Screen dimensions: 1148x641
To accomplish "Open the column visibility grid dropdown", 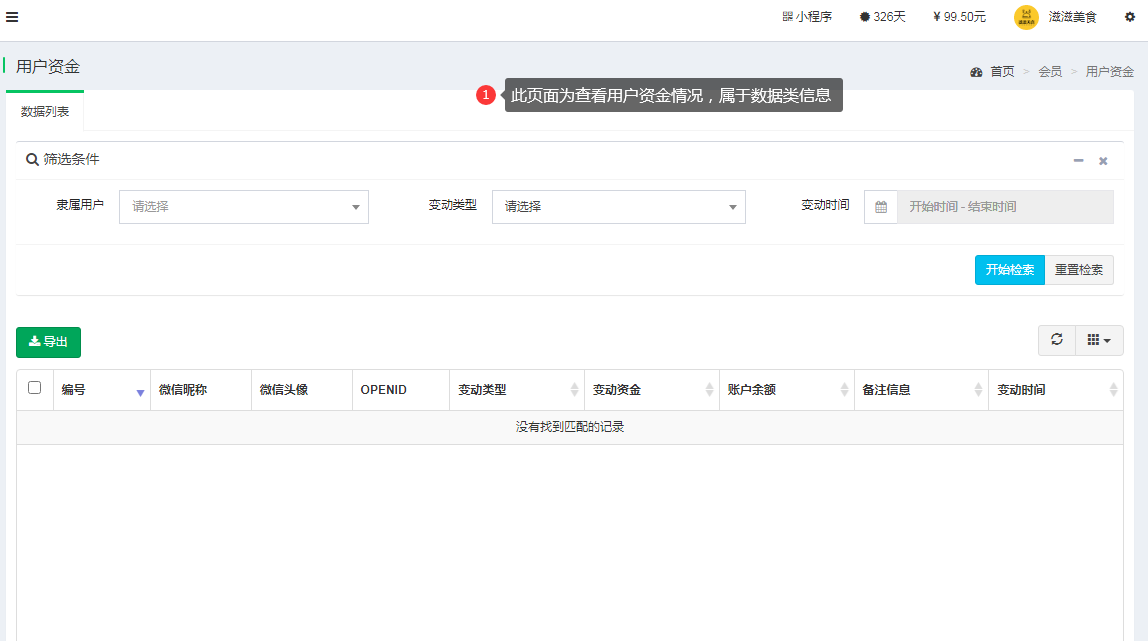I will pos(1099,340).
